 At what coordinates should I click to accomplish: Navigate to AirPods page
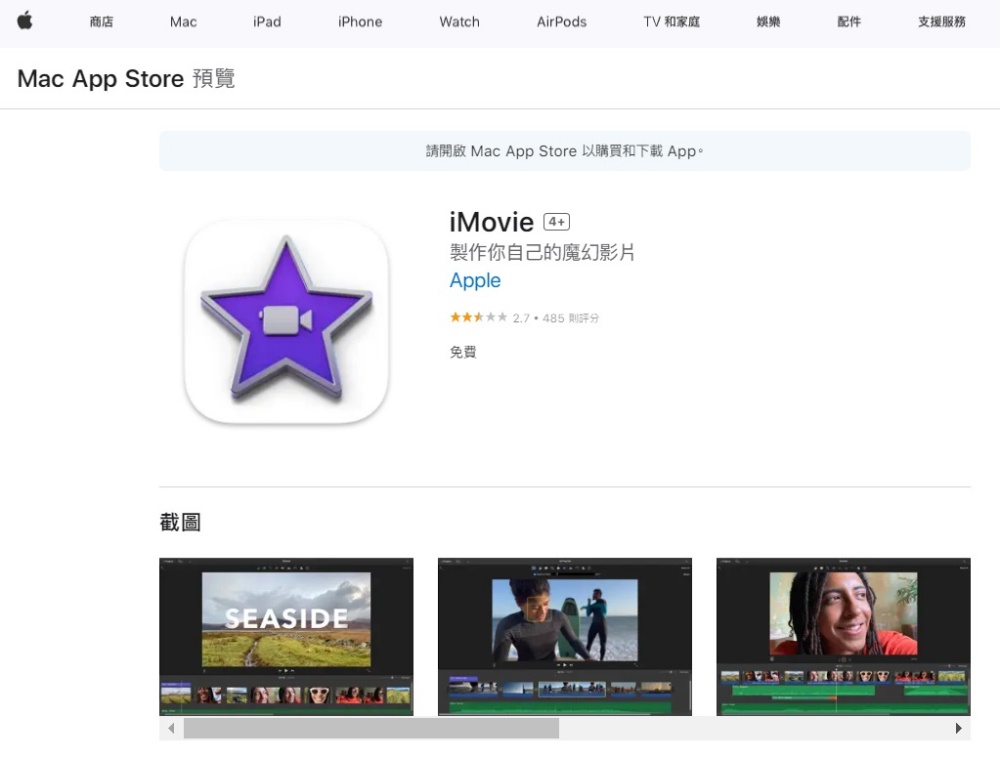(561, 22)
